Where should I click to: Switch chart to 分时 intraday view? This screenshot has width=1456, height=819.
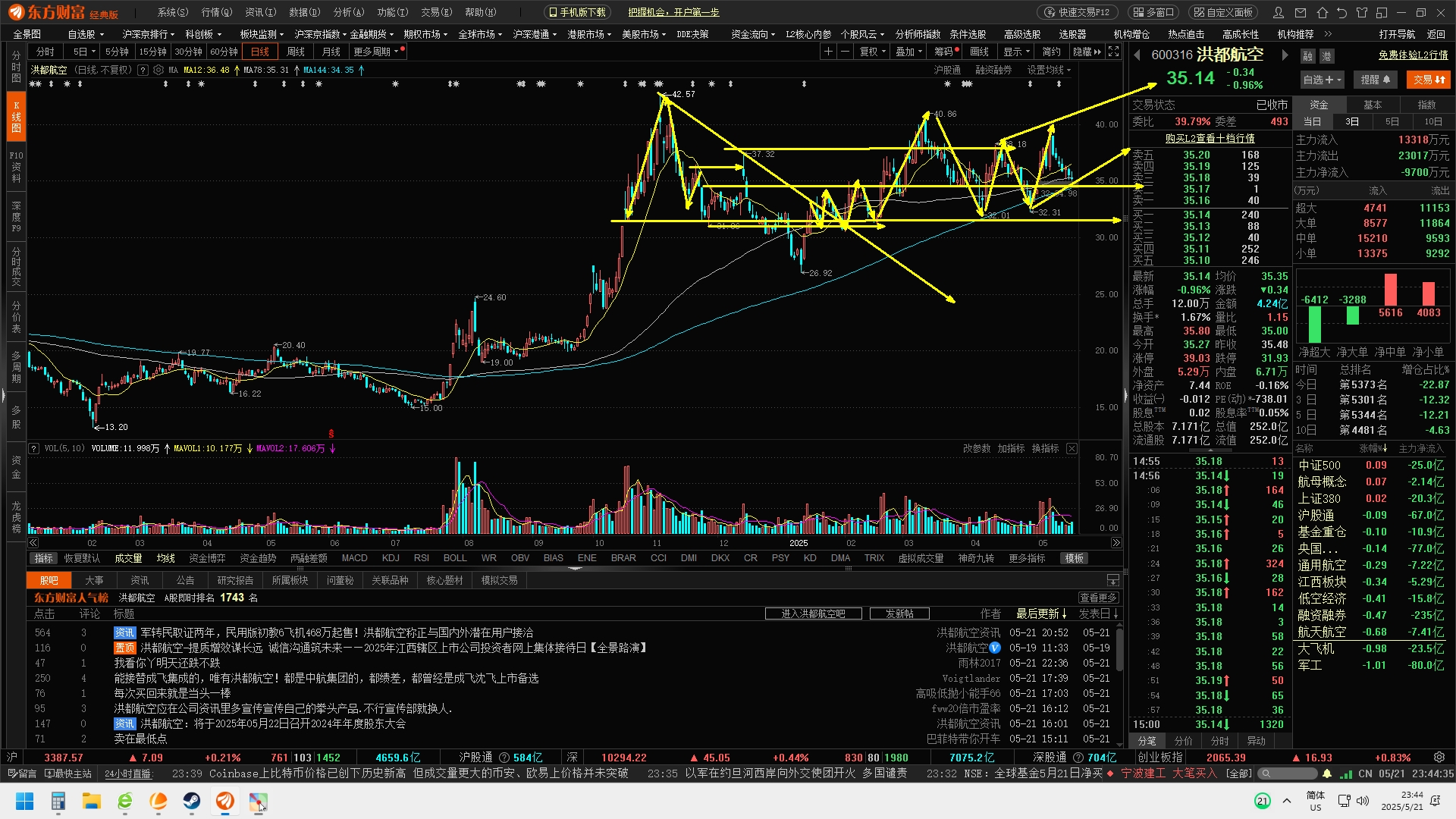pos(45,52)
